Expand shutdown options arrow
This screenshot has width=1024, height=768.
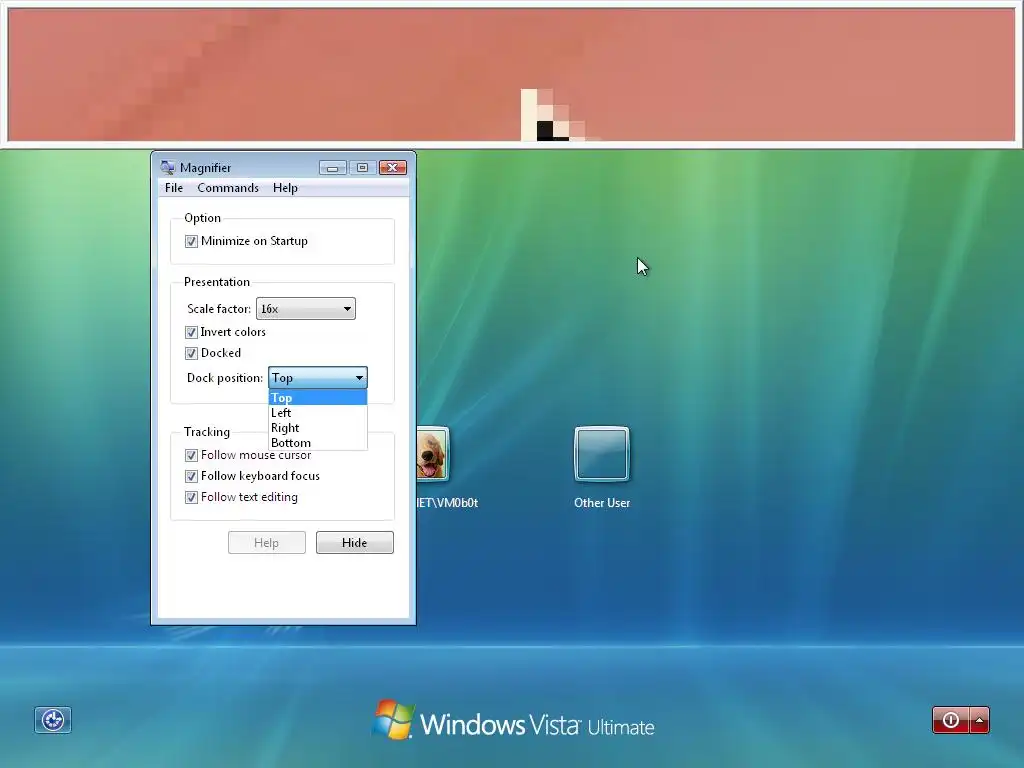click(980, 720)
